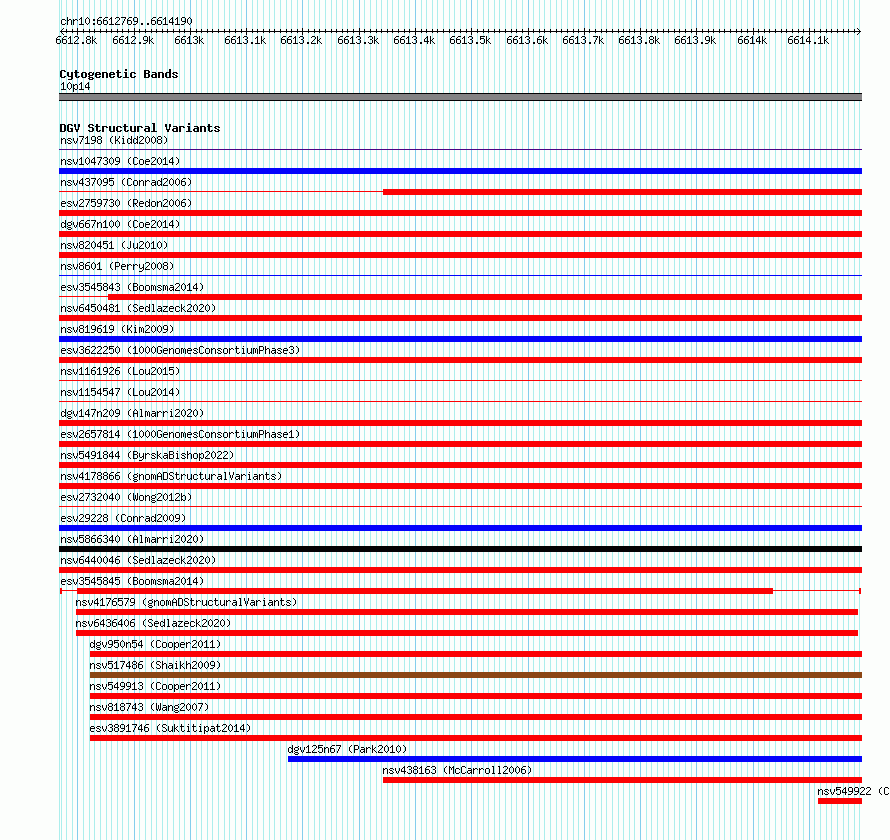This screenshot has width=890, height=840.
Task: Open nsv6436406 (Sedlazeck2020) variant label
Action: [153, 623]
